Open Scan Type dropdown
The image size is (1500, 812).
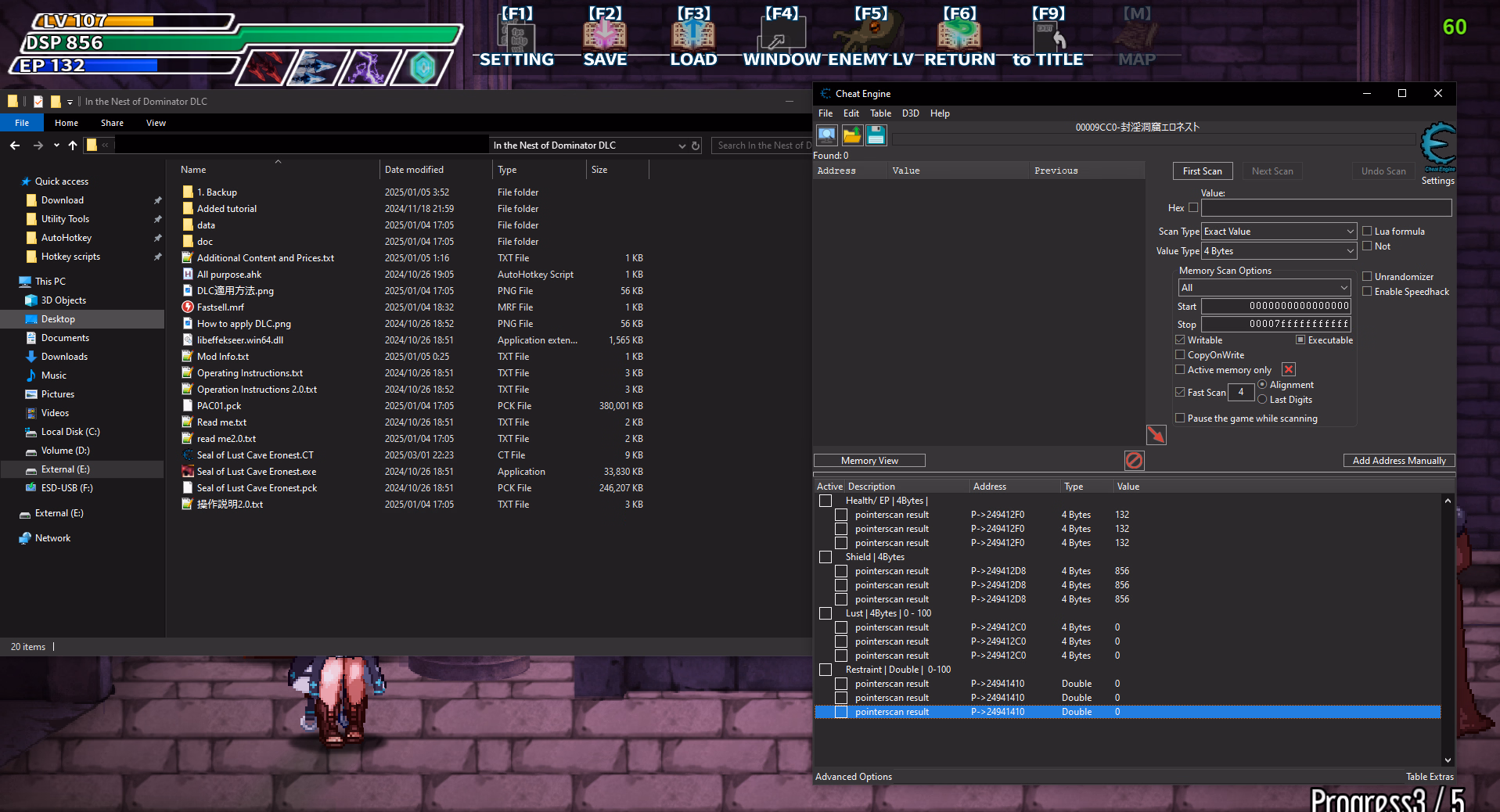(x=1279, y=232)
